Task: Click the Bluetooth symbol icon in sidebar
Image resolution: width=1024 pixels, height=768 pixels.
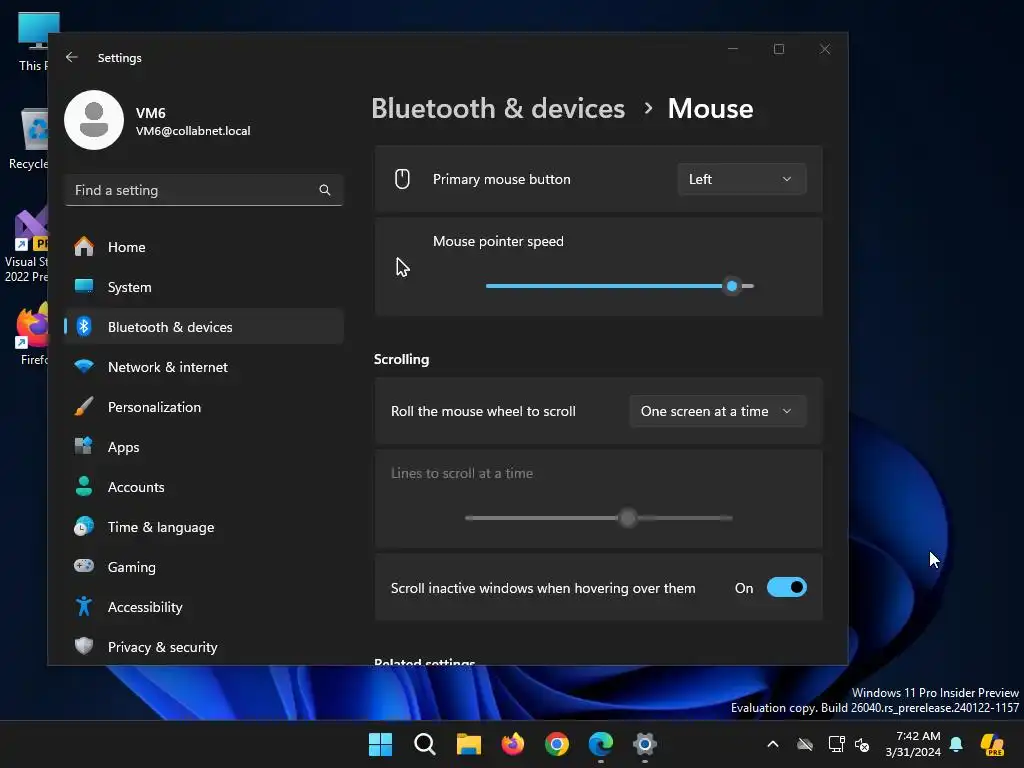Action: click(x=84, y=327)
